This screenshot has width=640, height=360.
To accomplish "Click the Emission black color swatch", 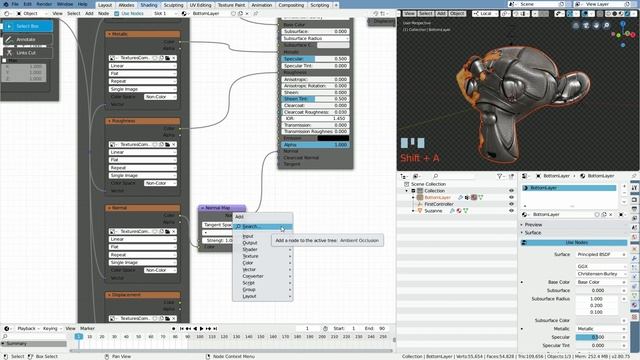I will click(333, 138).
